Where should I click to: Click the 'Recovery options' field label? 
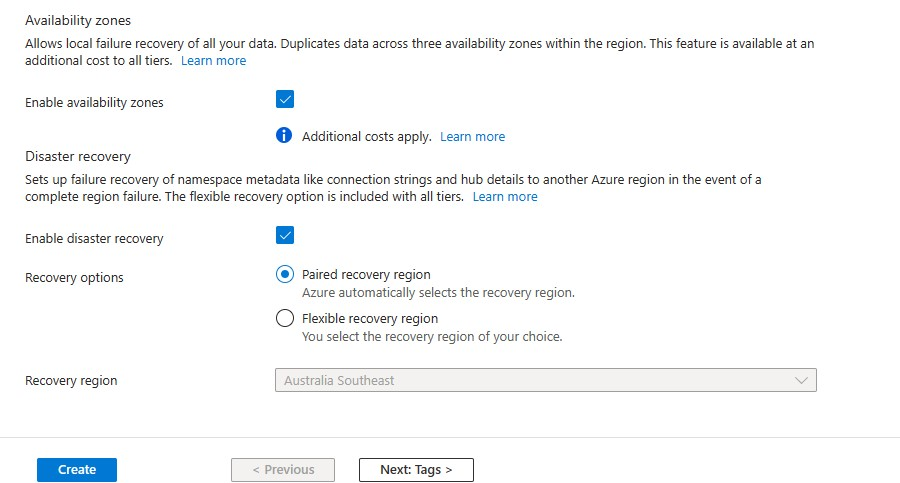click(x=74, y=278)
